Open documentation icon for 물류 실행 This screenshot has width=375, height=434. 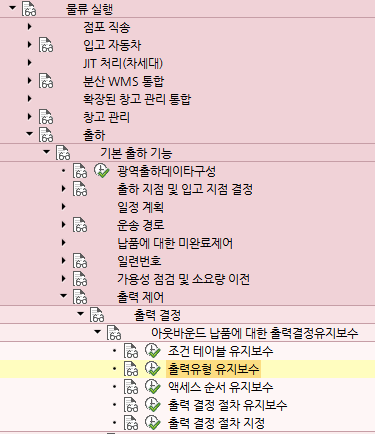point(29,9)
